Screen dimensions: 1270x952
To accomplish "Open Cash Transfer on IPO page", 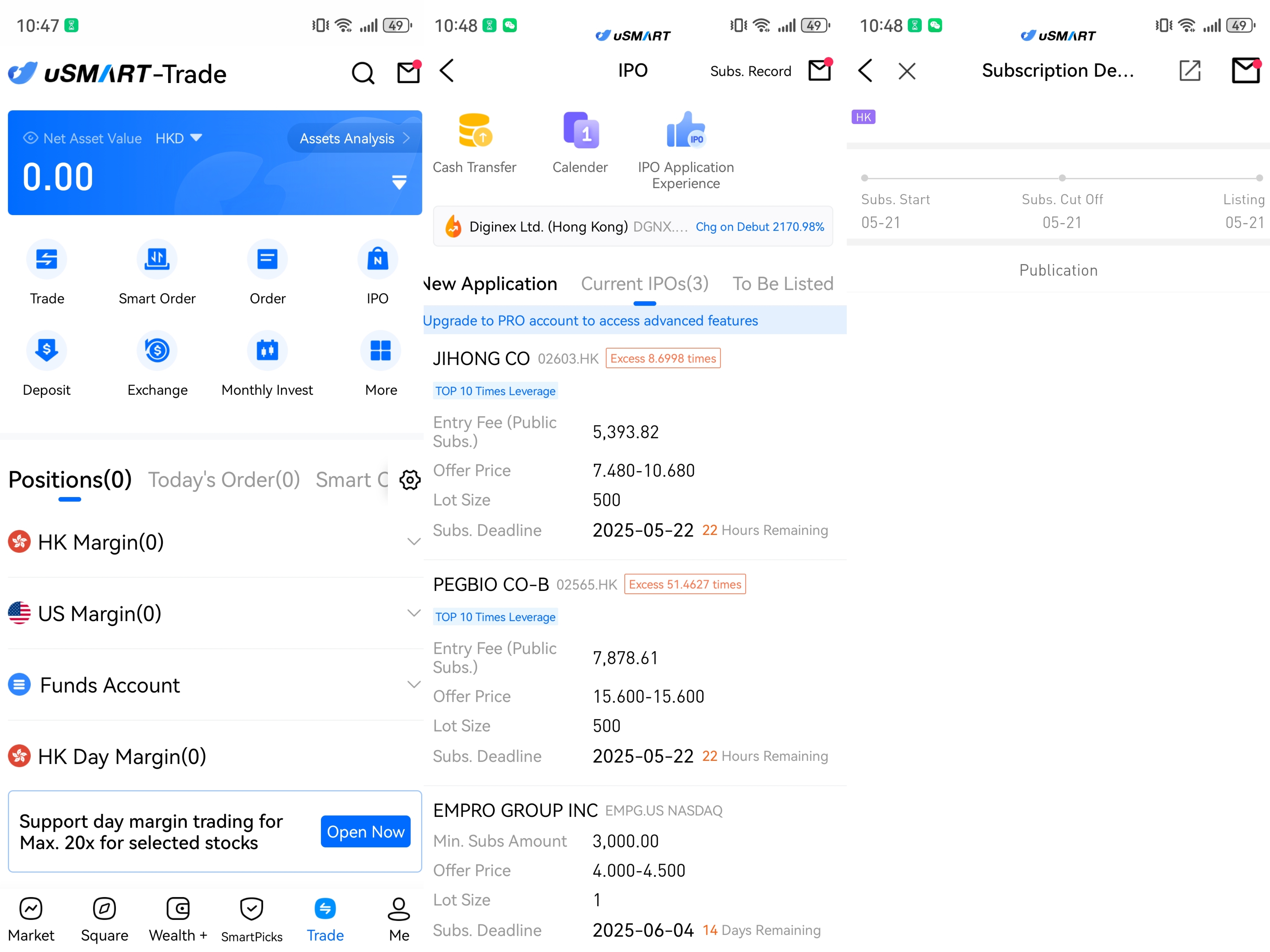I will click(x=474, y=143).
